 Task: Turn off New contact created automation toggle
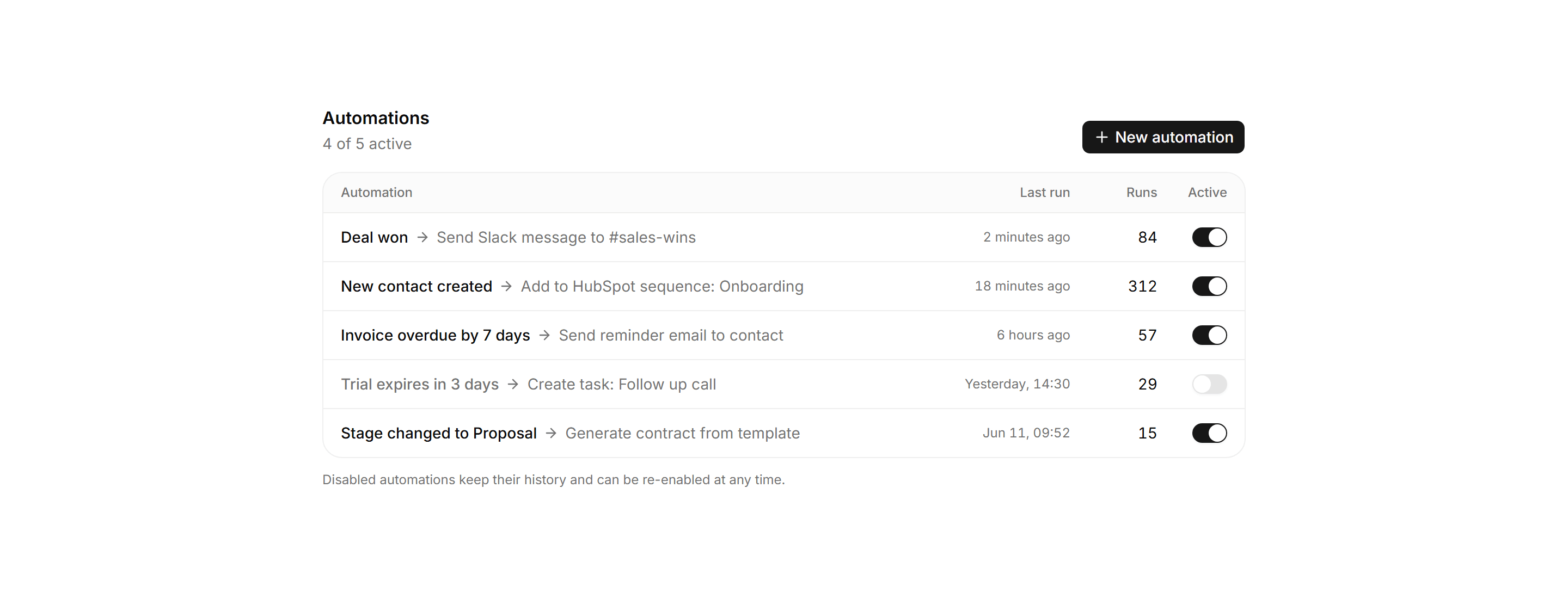pos(1209,286)
